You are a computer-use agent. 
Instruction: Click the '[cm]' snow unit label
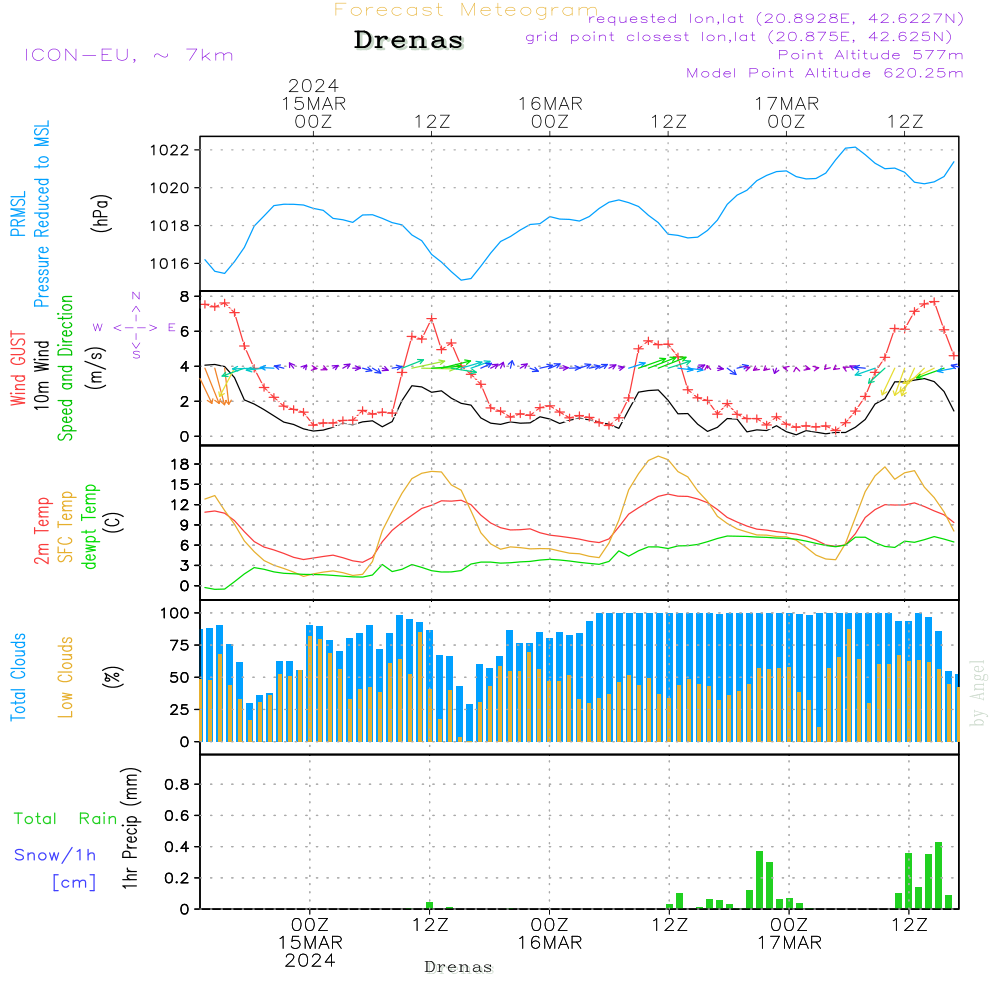(x=74, y=883)
